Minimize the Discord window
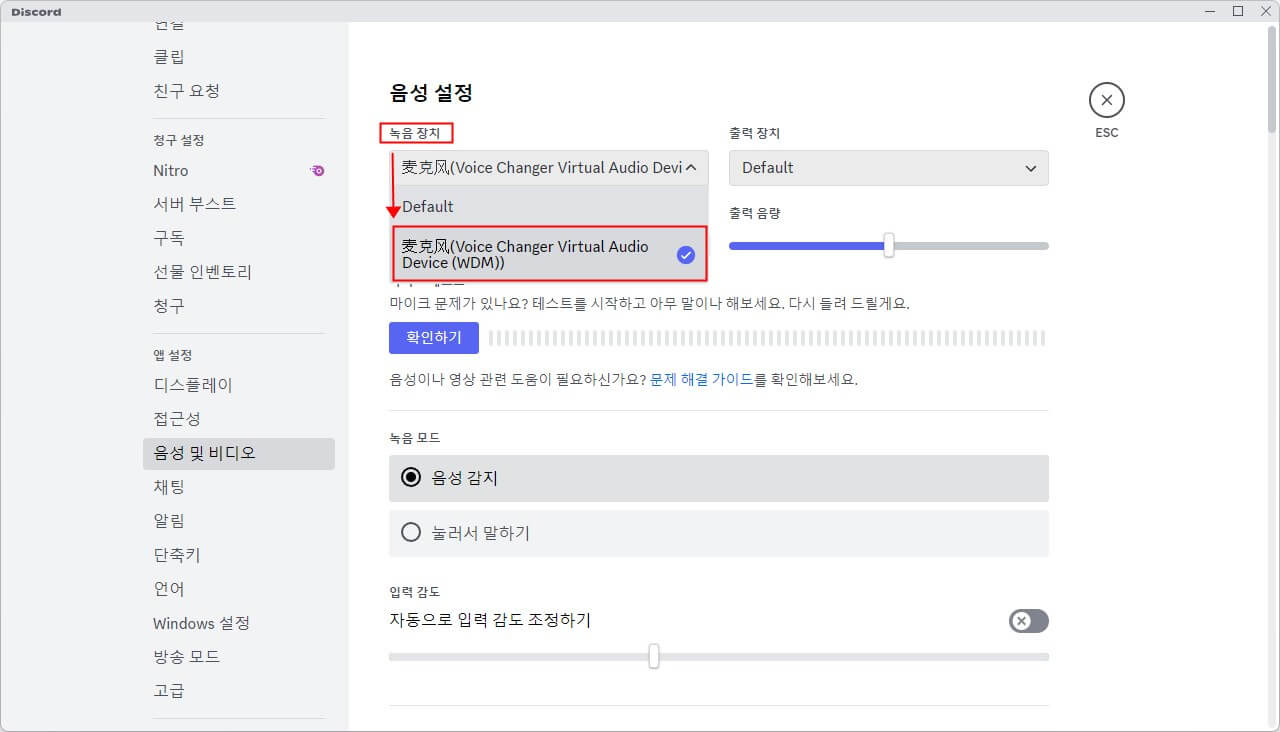This screenshot has height=732, width=1280. coord(1210,11)
